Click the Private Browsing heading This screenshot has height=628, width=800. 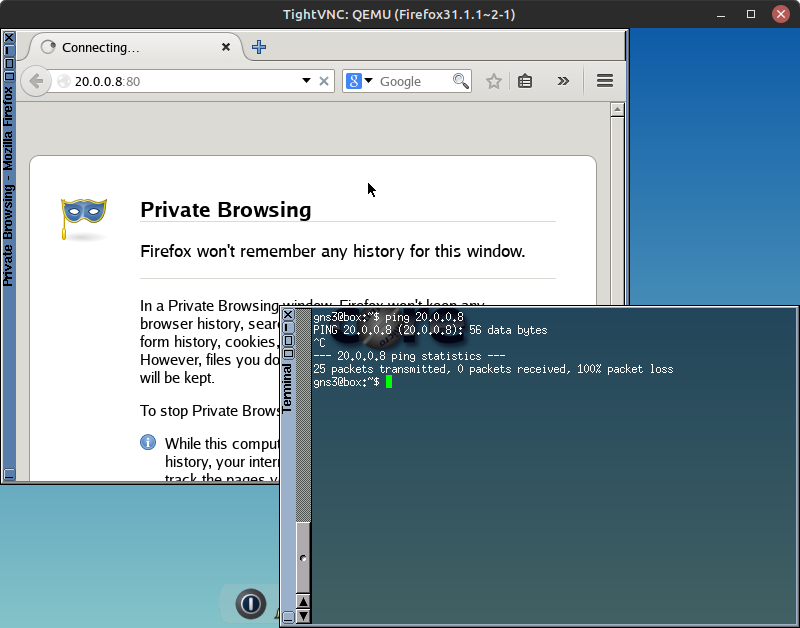point(226,210)
